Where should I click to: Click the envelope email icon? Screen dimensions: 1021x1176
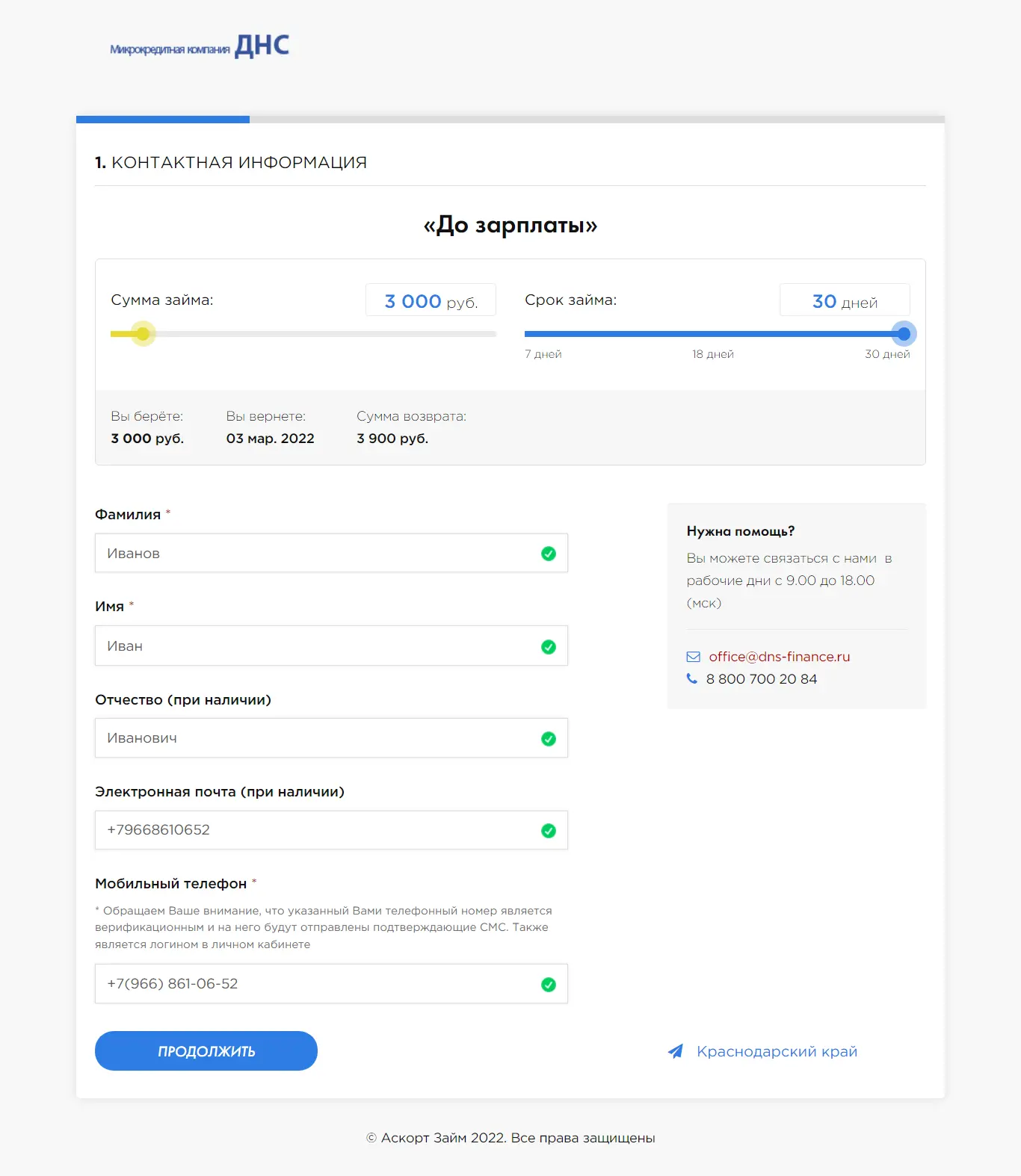[x=694, y=657]
